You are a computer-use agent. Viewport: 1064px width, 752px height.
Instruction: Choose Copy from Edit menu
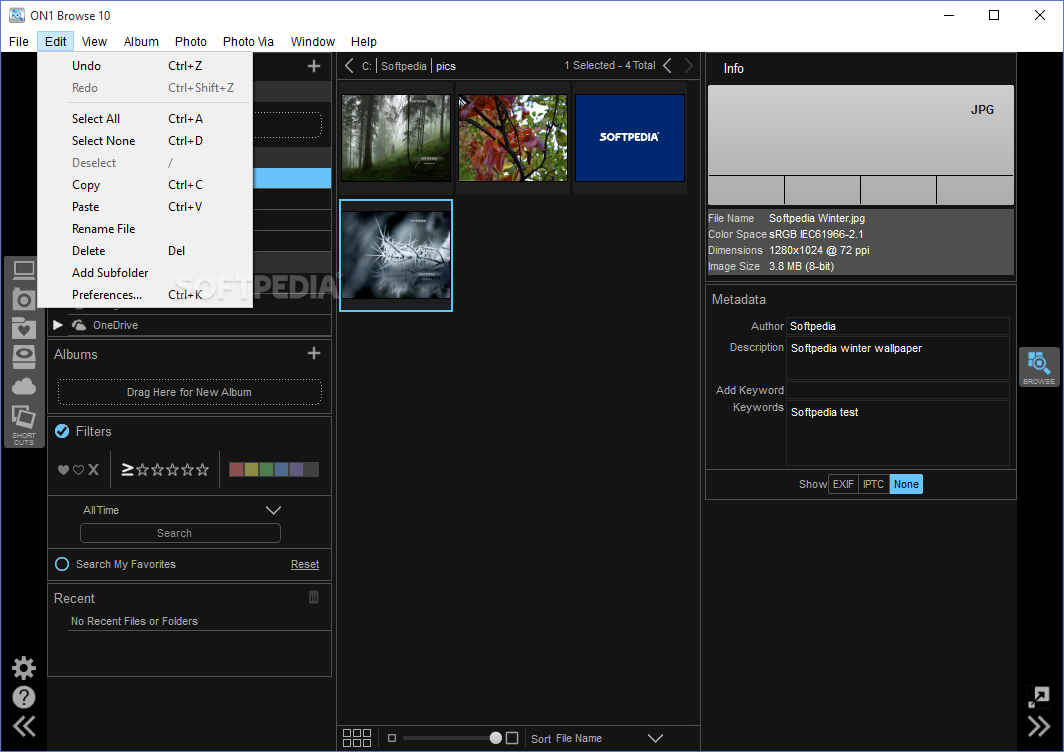pyautogui.click(x=145, y=185)
